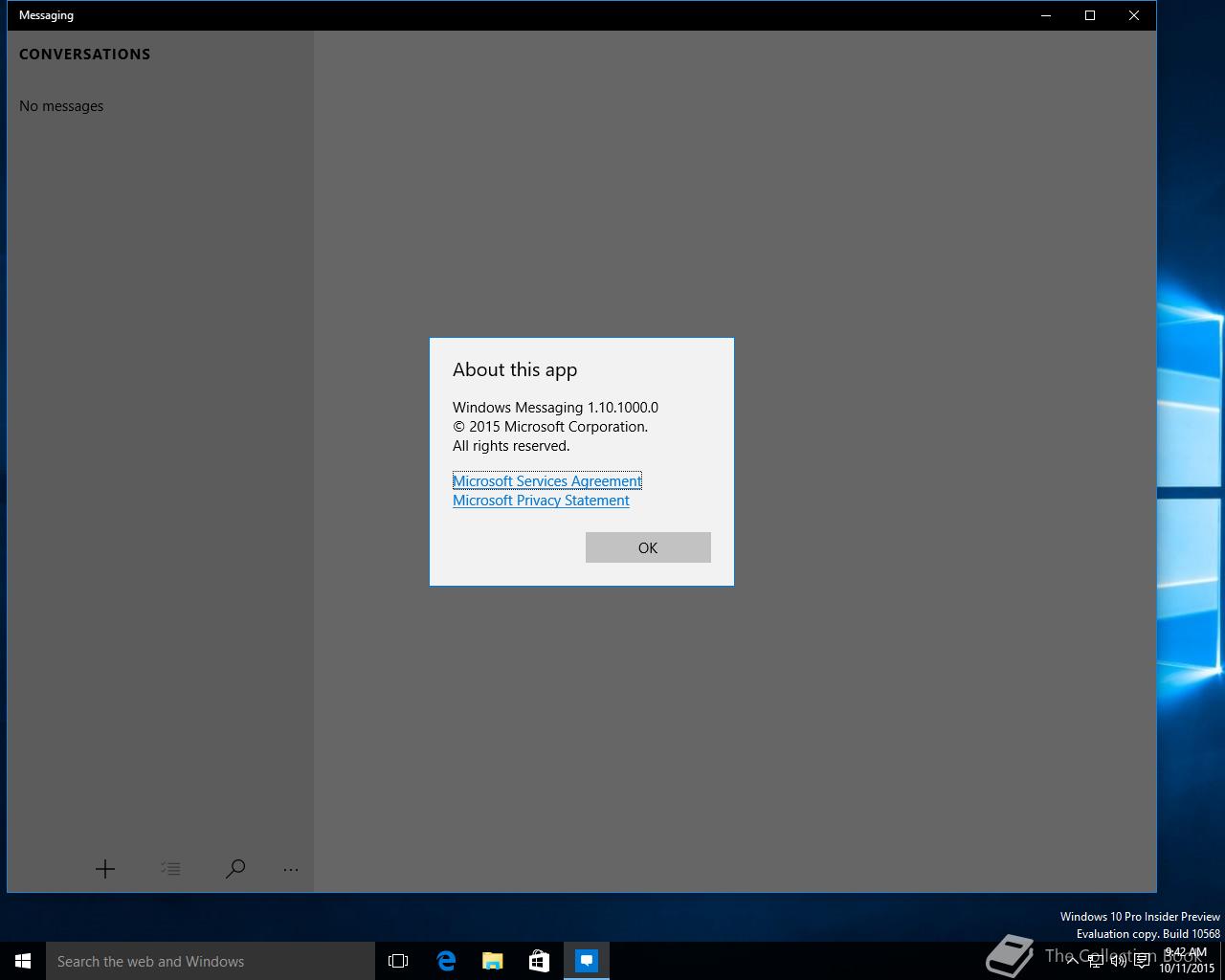This screenshot has width=1225, height=980.
Task: Click the "© 2015 Microsoft Corporation." text
Action: click(550, 427)
